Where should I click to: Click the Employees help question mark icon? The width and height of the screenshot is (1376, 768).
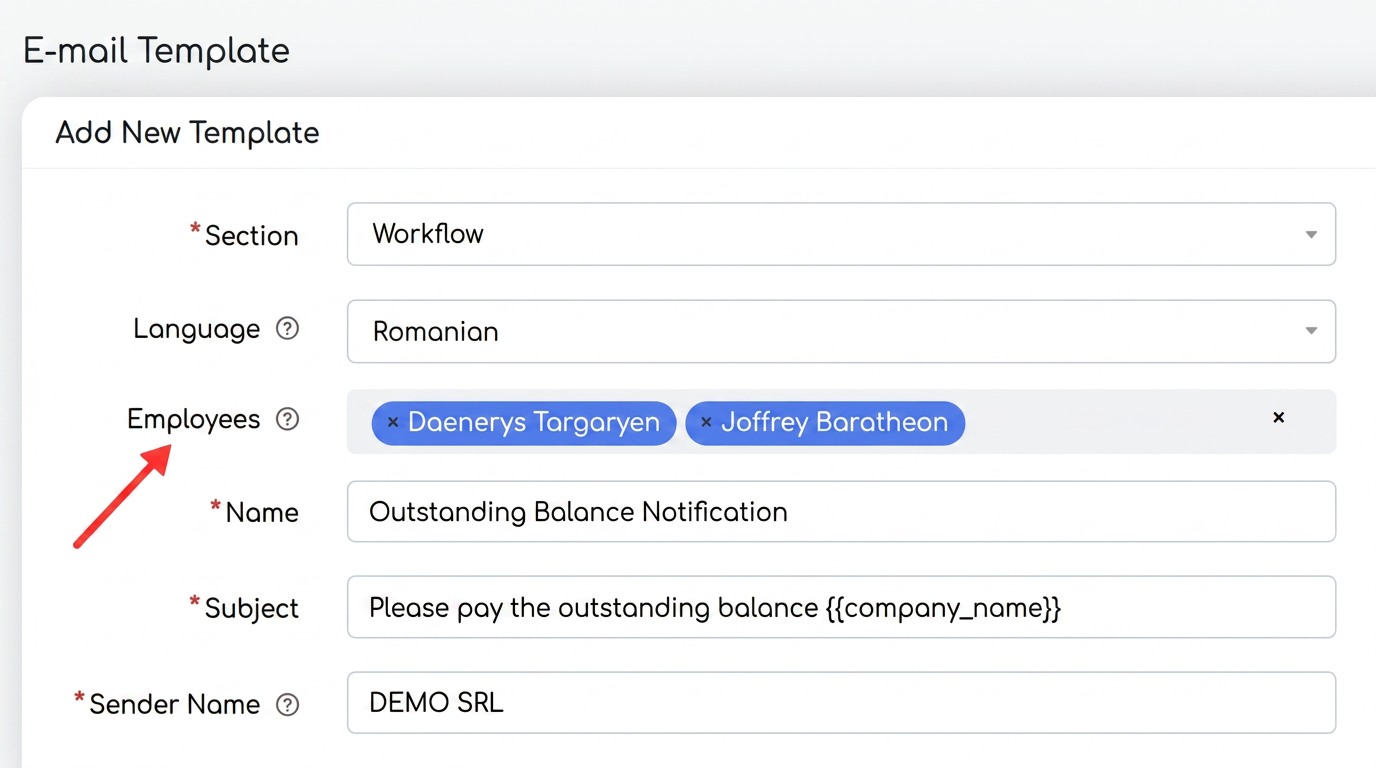287,419
